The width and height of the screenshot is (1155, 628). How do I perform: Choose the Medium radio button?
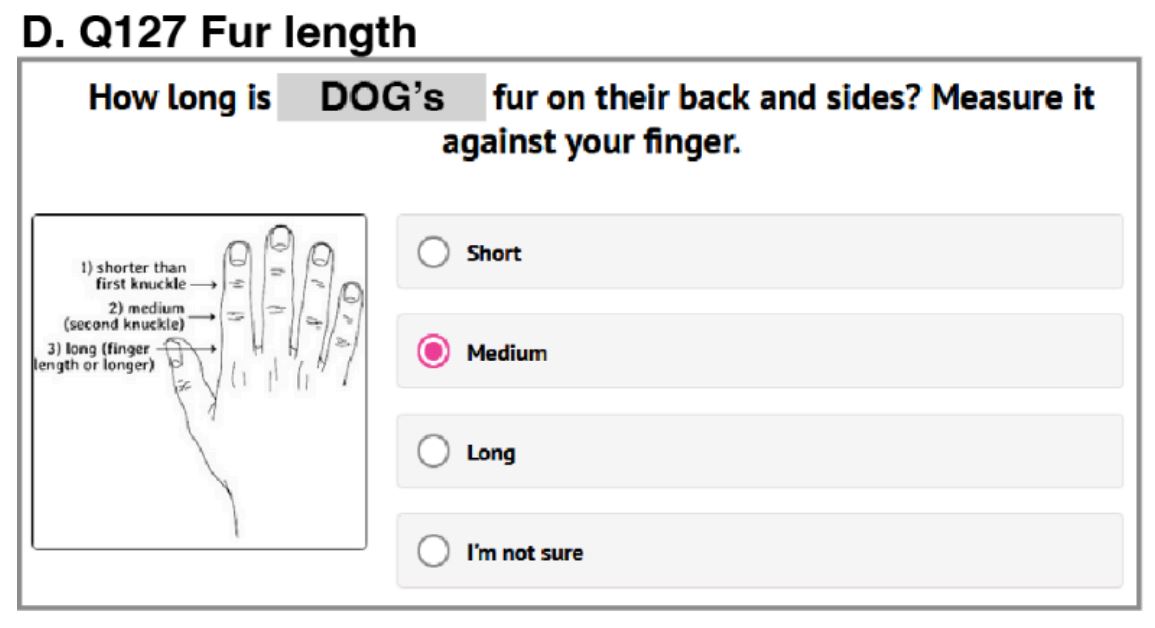[x=433, y=352]
